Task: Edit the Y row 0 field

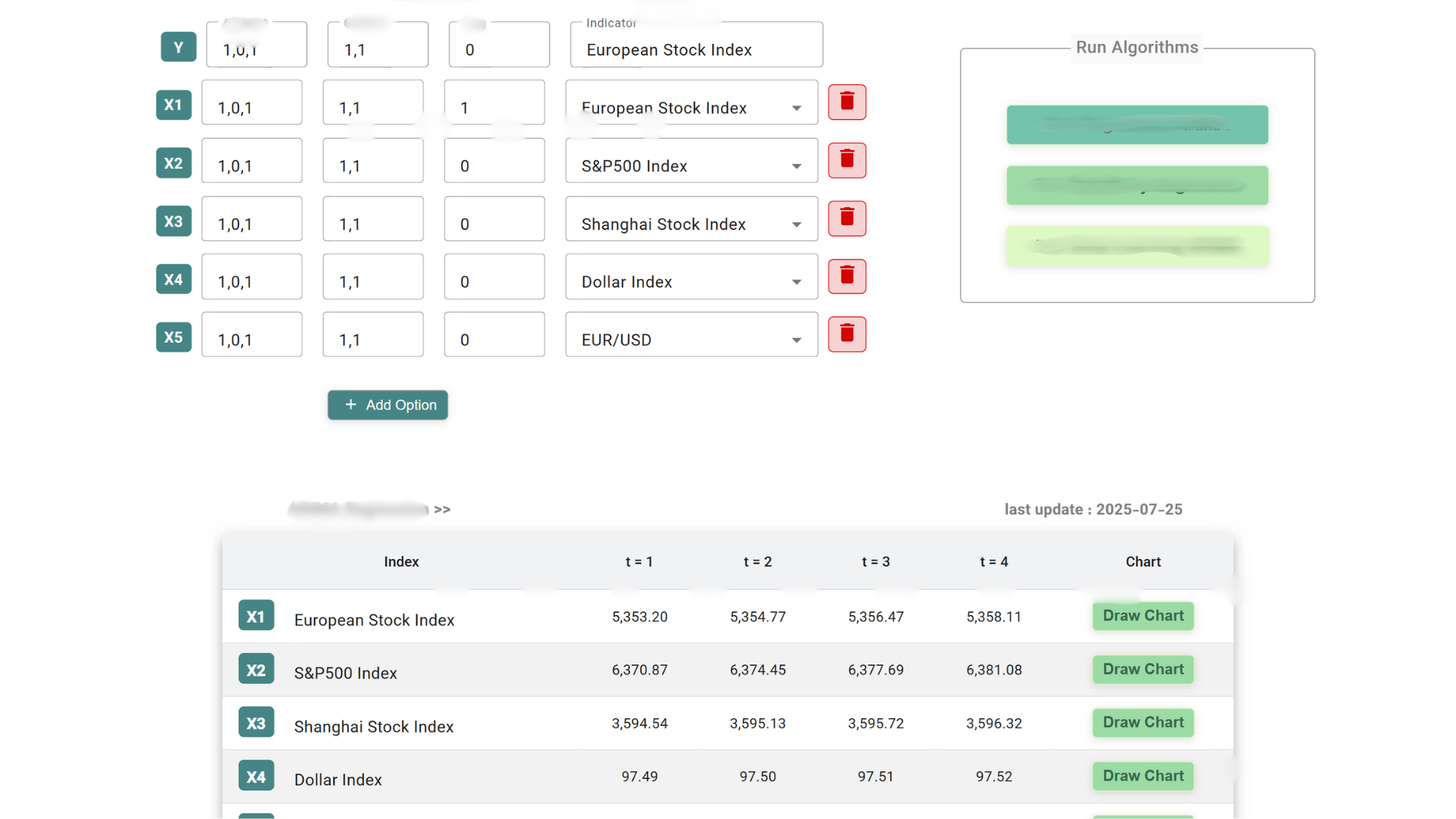Action: (x=499, y=45)
